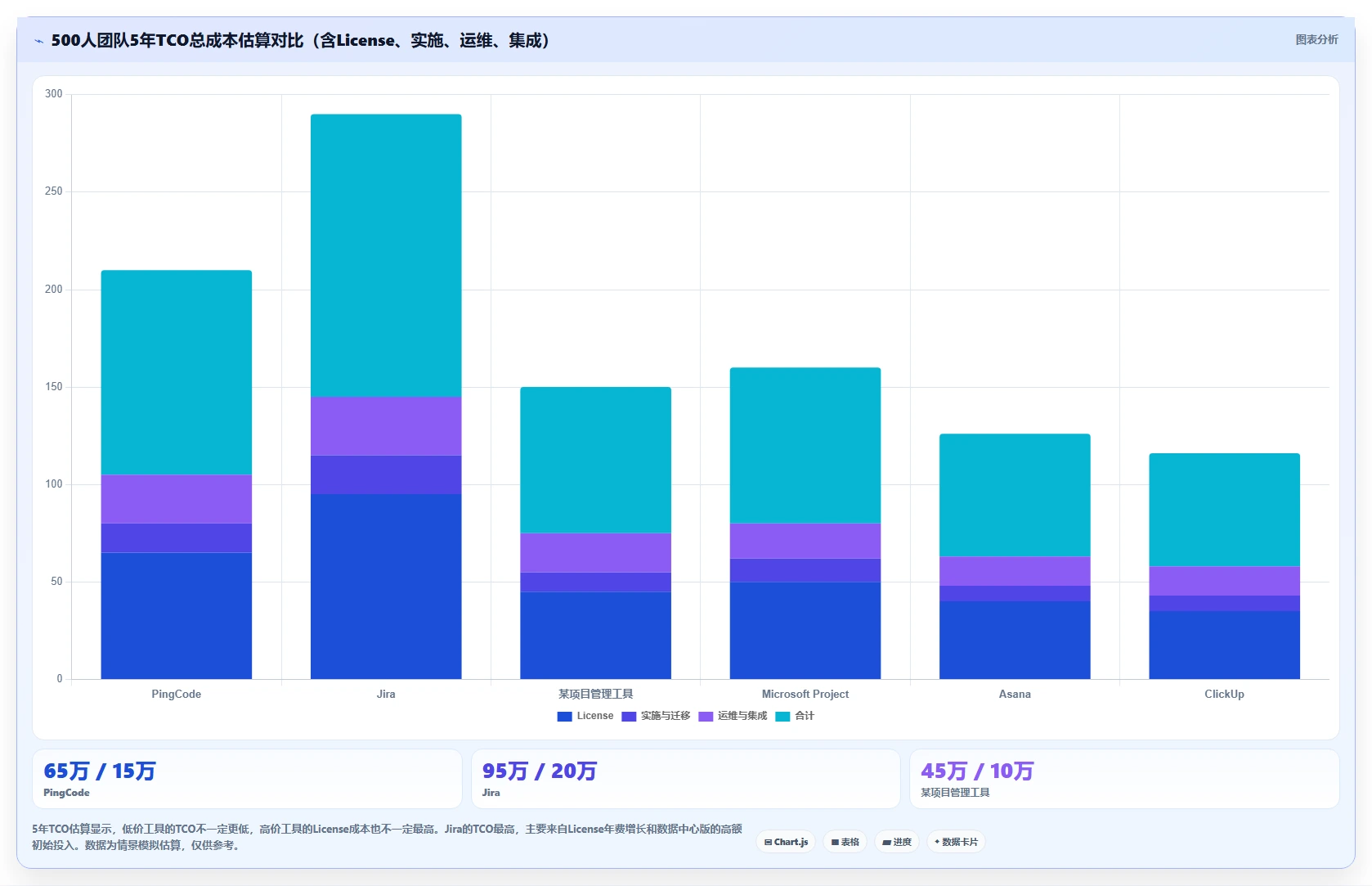Click the Jira License bar segment

click(x=386, y=587)
